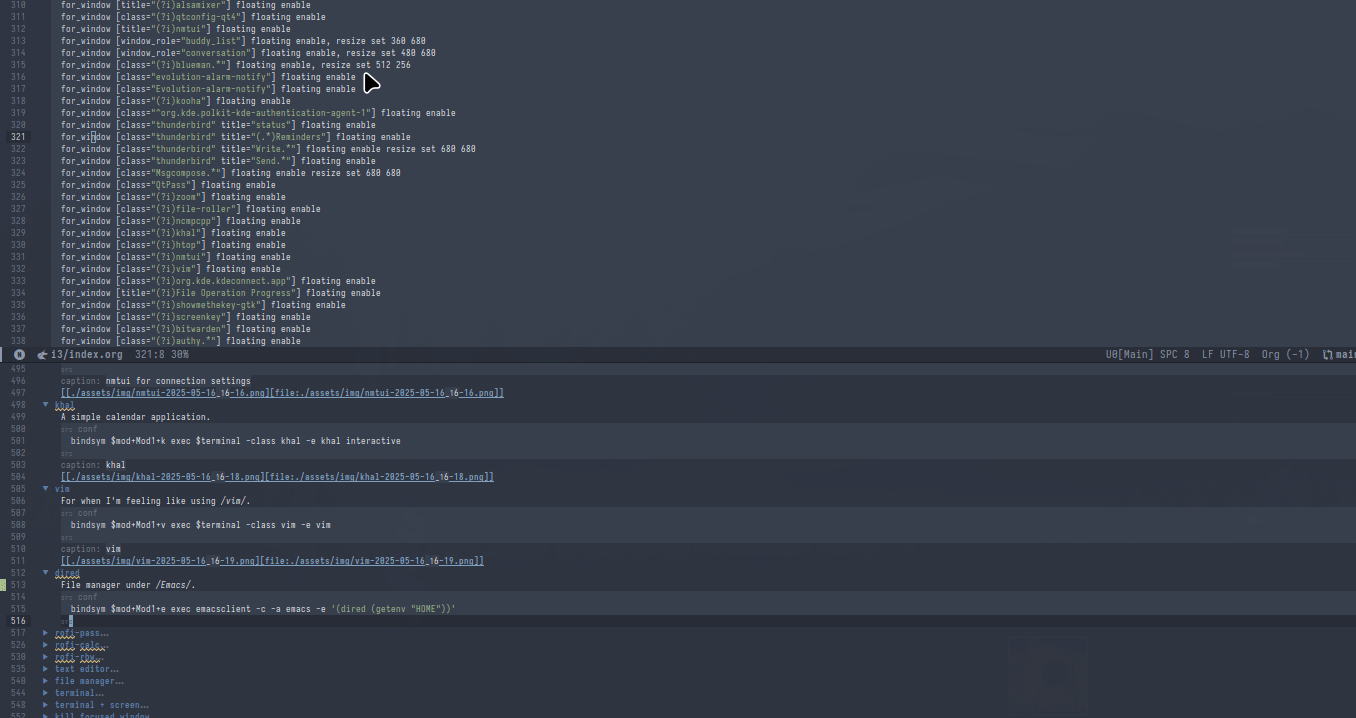Click the Msgcompose for_window line
Image resolution: width=1356 pixels, height=718 pixels.
230,173
